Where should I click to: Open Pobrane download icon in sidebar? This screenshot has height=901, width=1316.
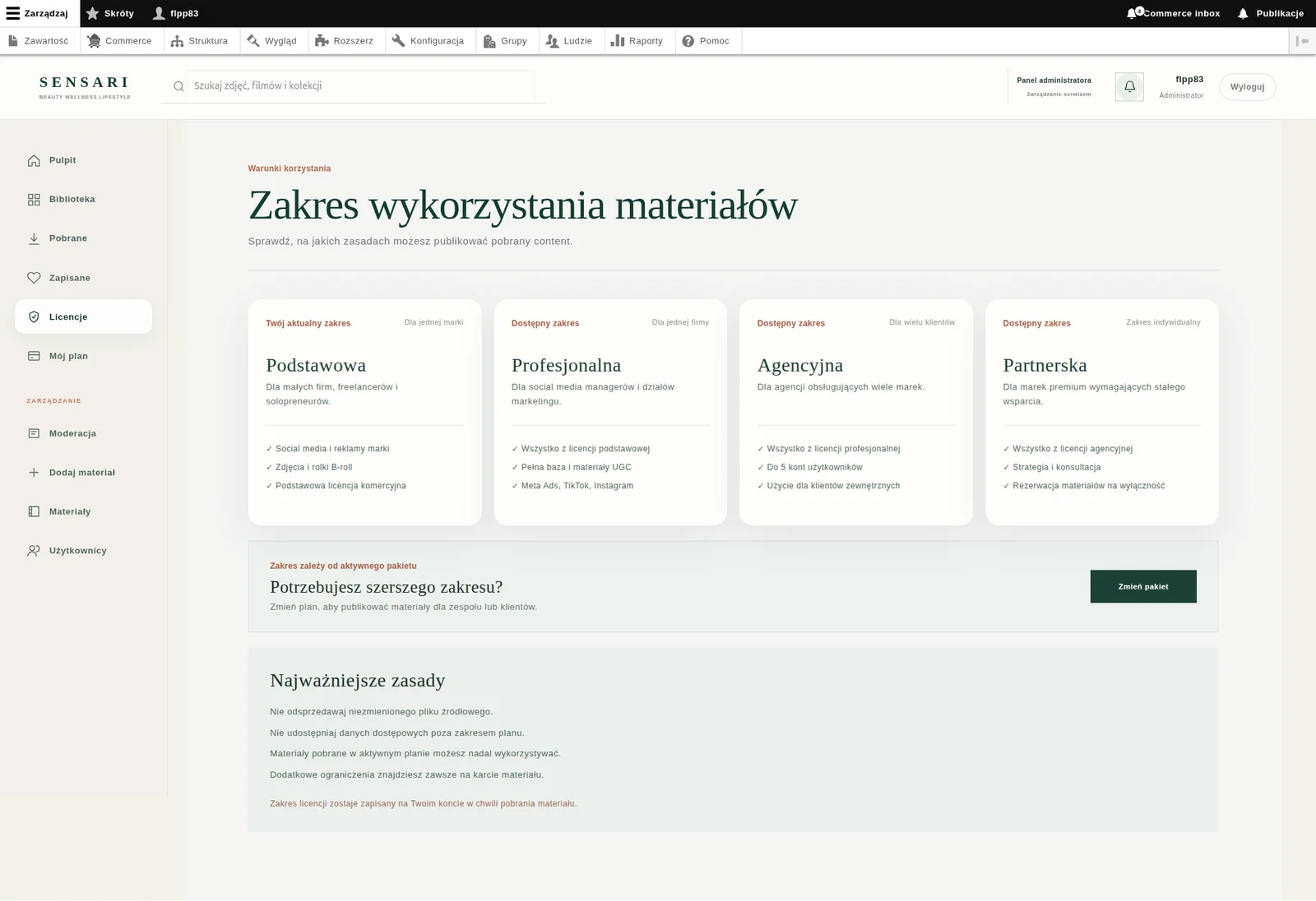[x=34, y=238]
